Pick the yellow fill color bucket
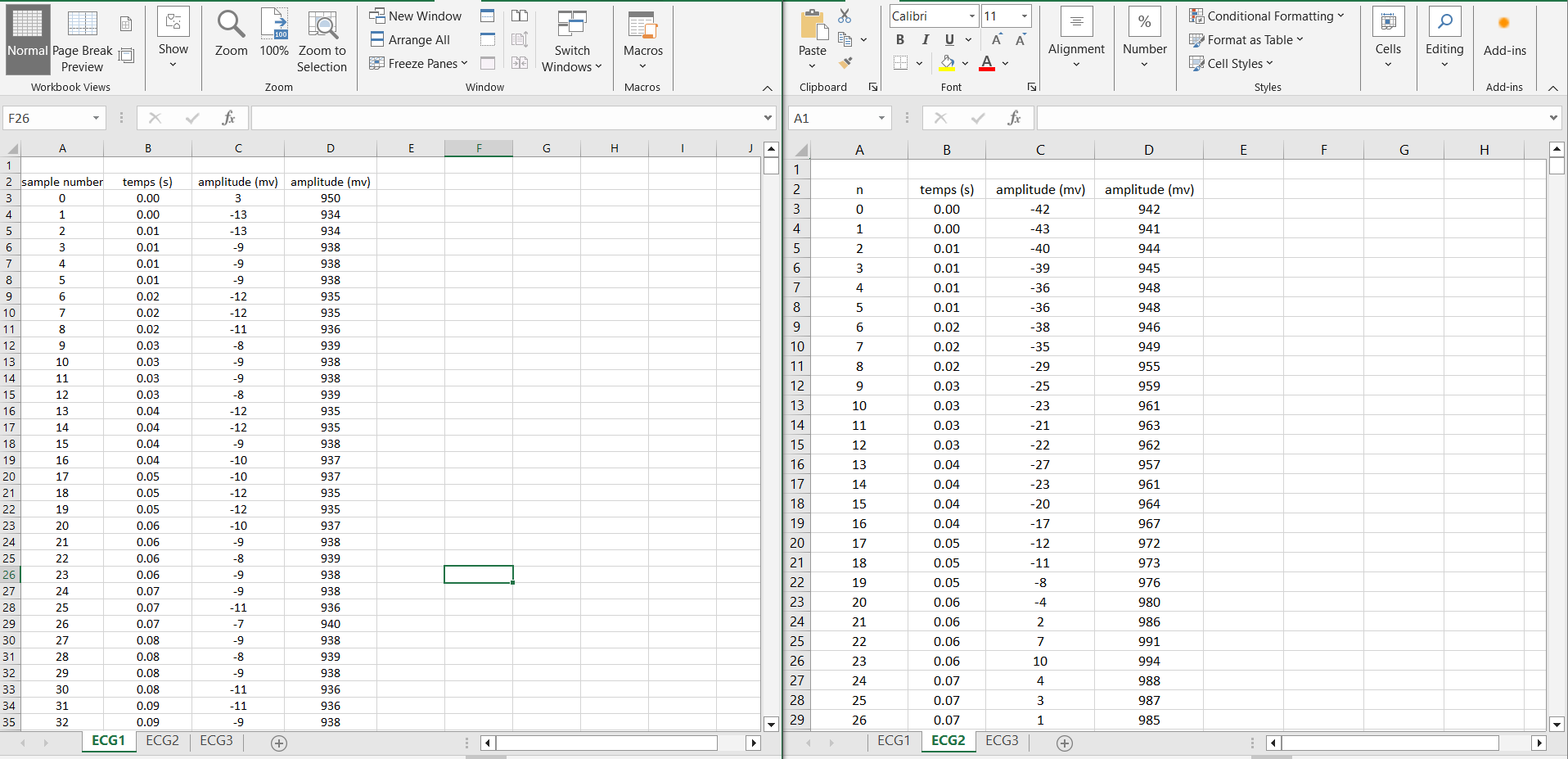1568x759 pixels. coord(947,63)
